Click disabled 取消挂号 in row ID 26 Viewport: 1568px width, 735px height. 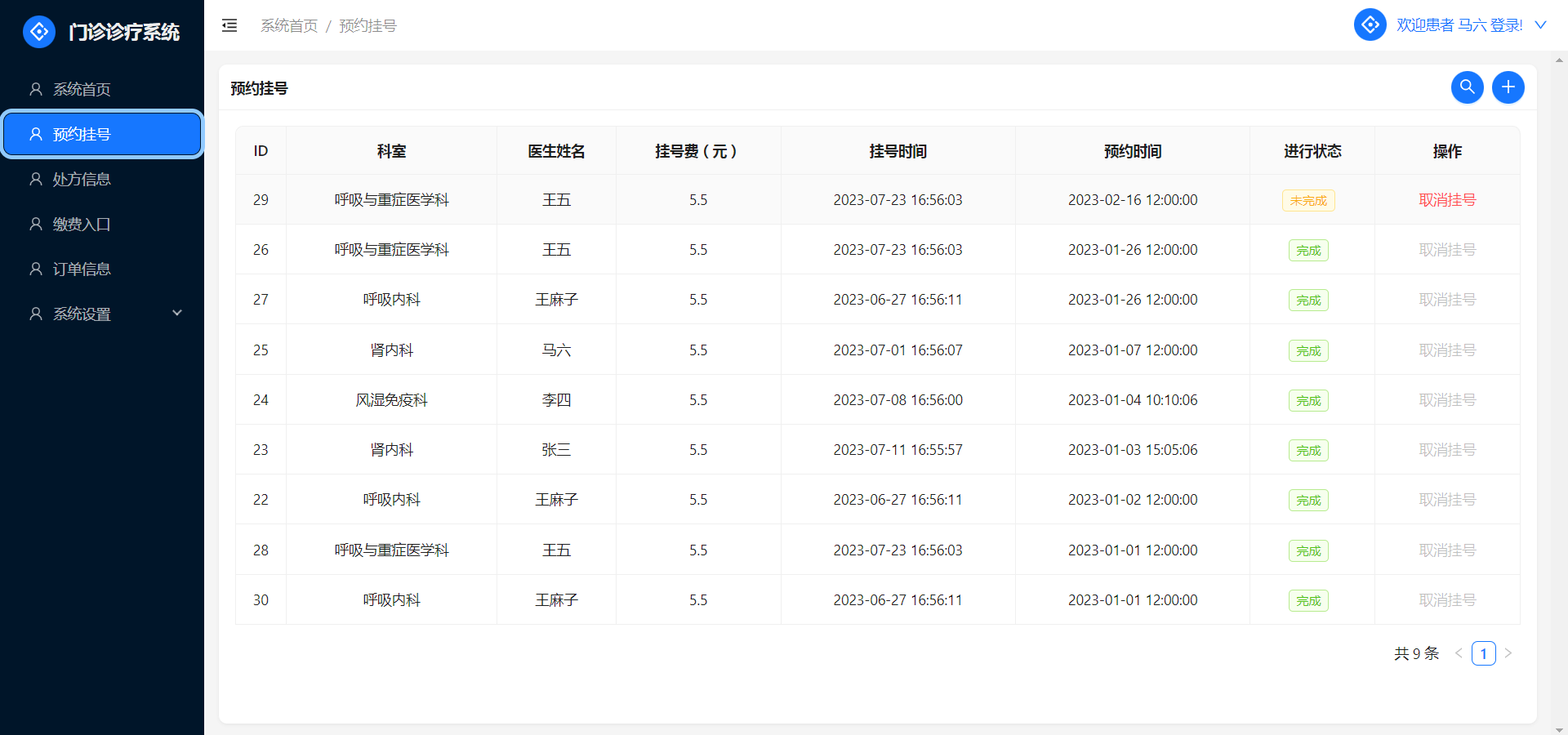1447,250
